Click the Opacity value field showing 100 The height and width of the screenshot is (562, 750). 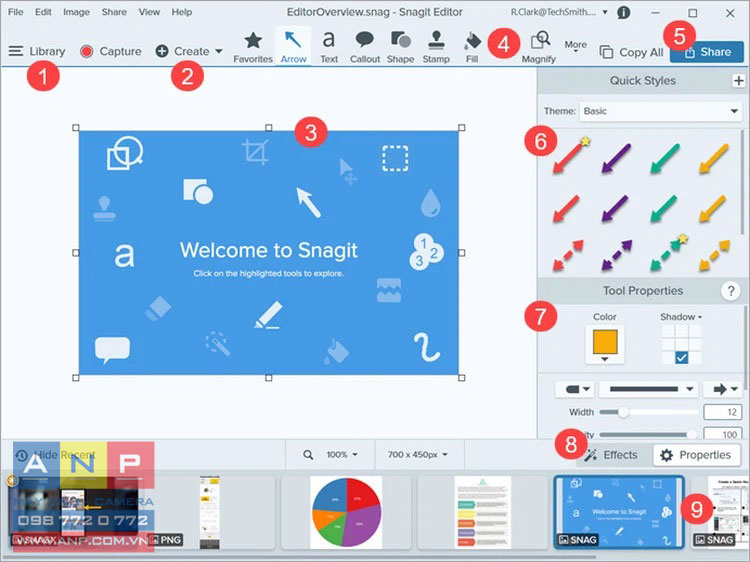point(723,433)
